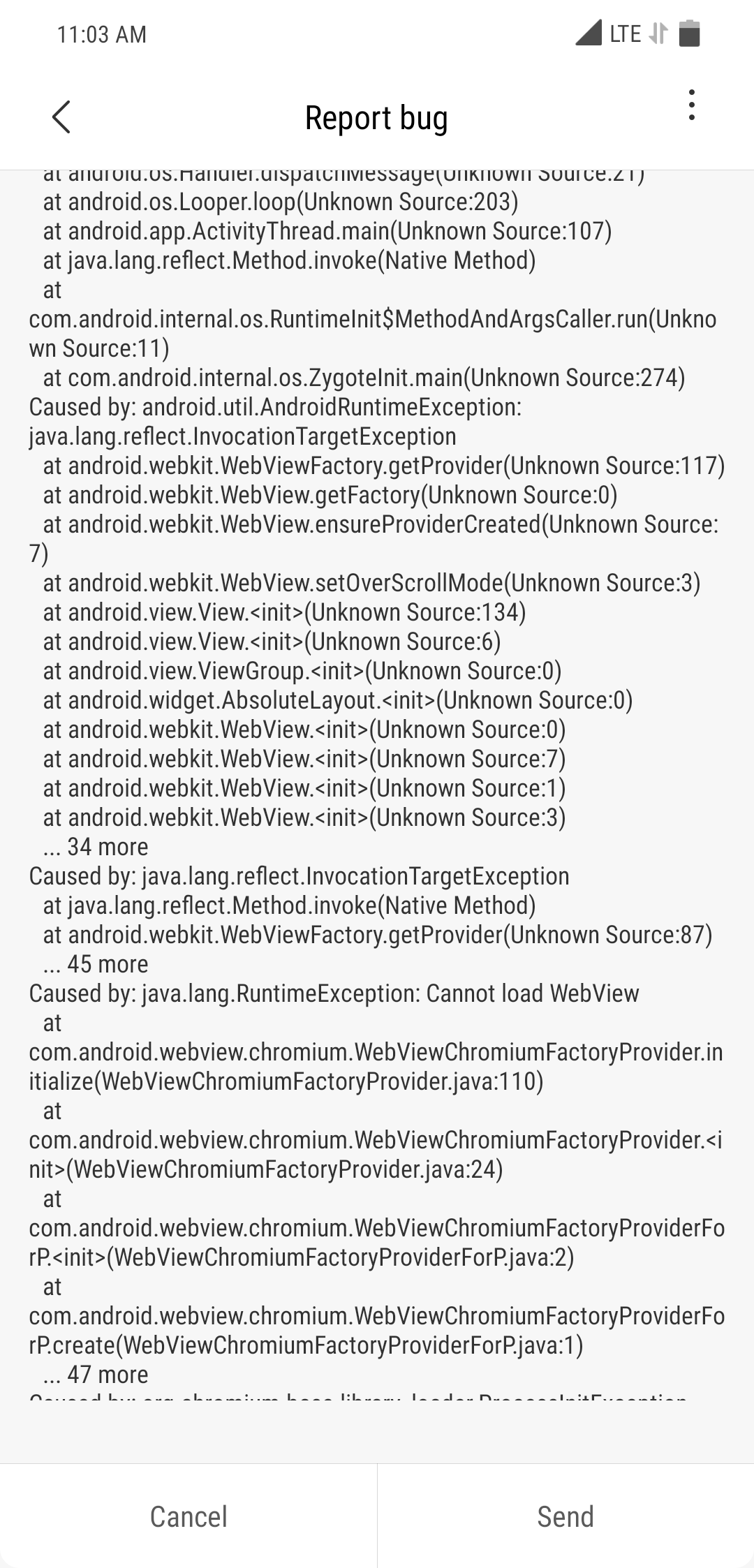Viewport: 754px width, 1568px height.
Task: Tap the WebView.setOverScrollMode stack line
Action: pyautogui.click(x=371, y=583)
